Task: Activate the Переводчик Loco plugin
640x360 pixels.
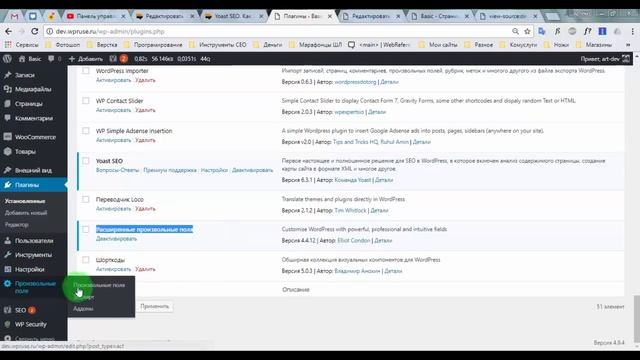Action: click(x=113, y=209)
